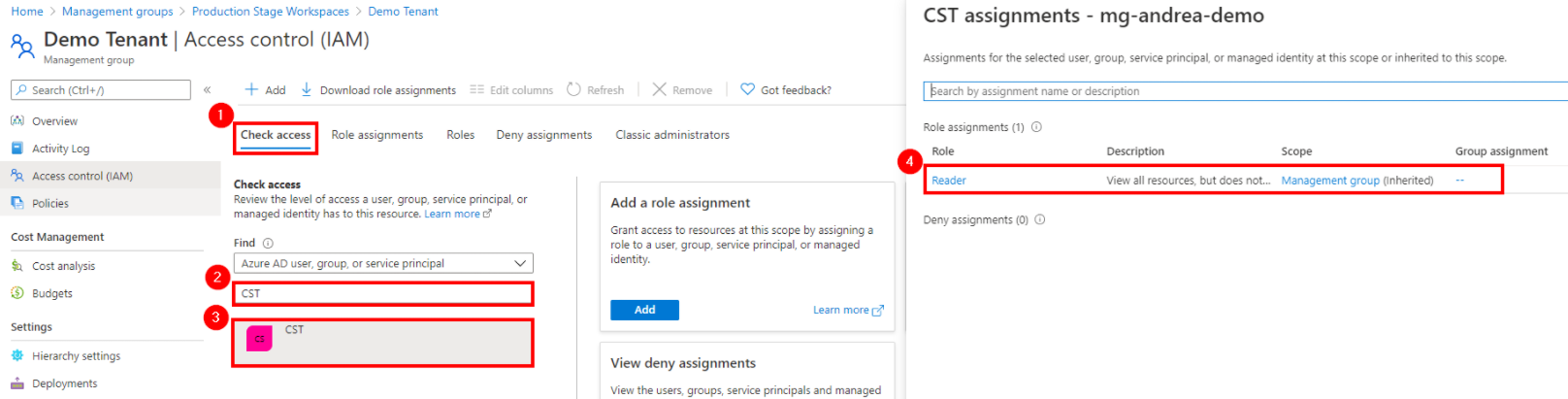This screenshot has width=1568, height=399.
Task: Click the Group assignment column header
Action: (1501, 151)
